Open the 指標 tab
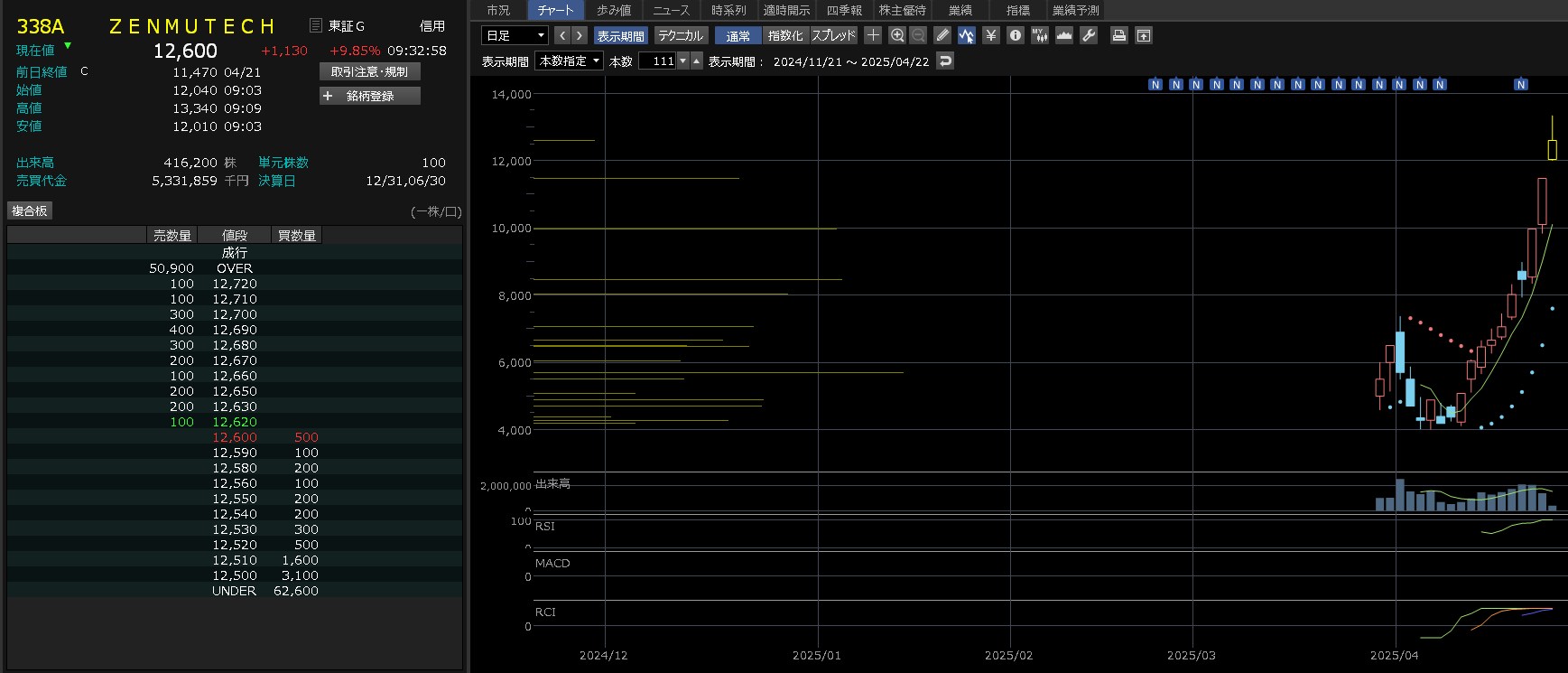This screenshot has height=673, width=1568. pyautogui.click(x=1017, y=10)
